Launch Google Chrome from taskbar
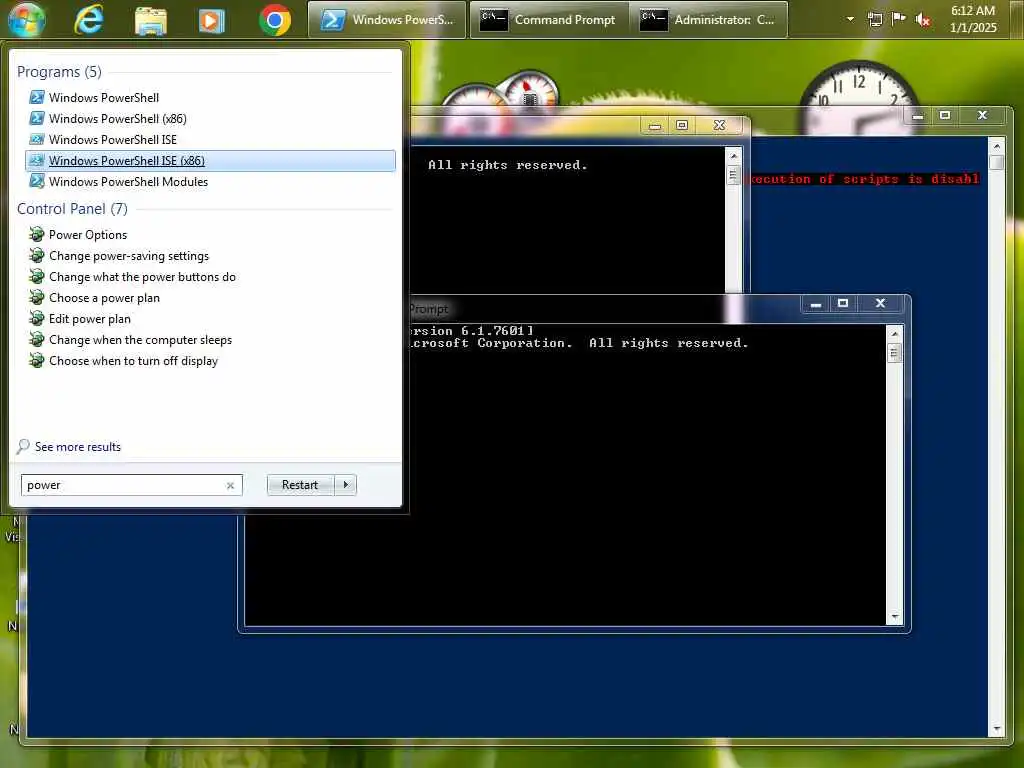This screenshot has height=768, width=1024. pos(275,20)
